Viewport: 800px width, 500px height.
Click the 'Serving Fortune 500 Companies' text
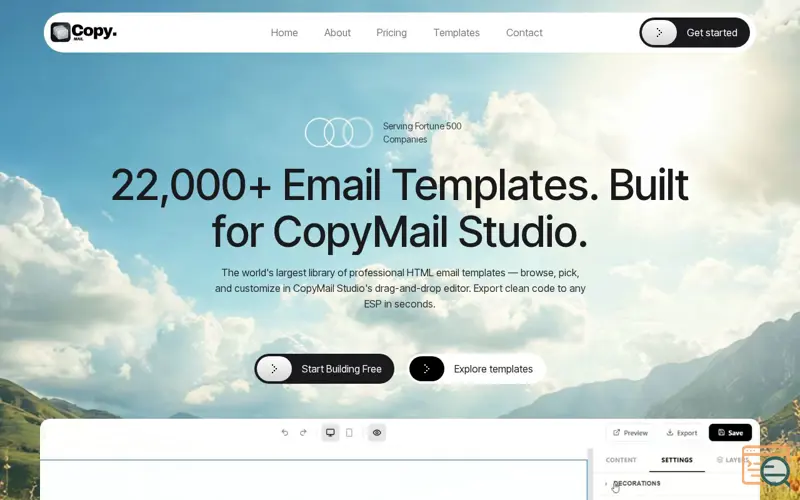422,133
